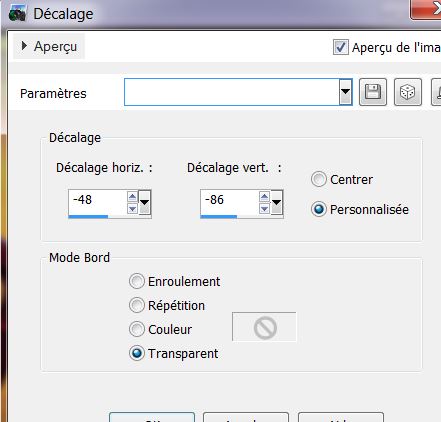Increase vertical offset with up spinner arrow
Viewport: 441px width, 422px height.
[x=264, y=197]
